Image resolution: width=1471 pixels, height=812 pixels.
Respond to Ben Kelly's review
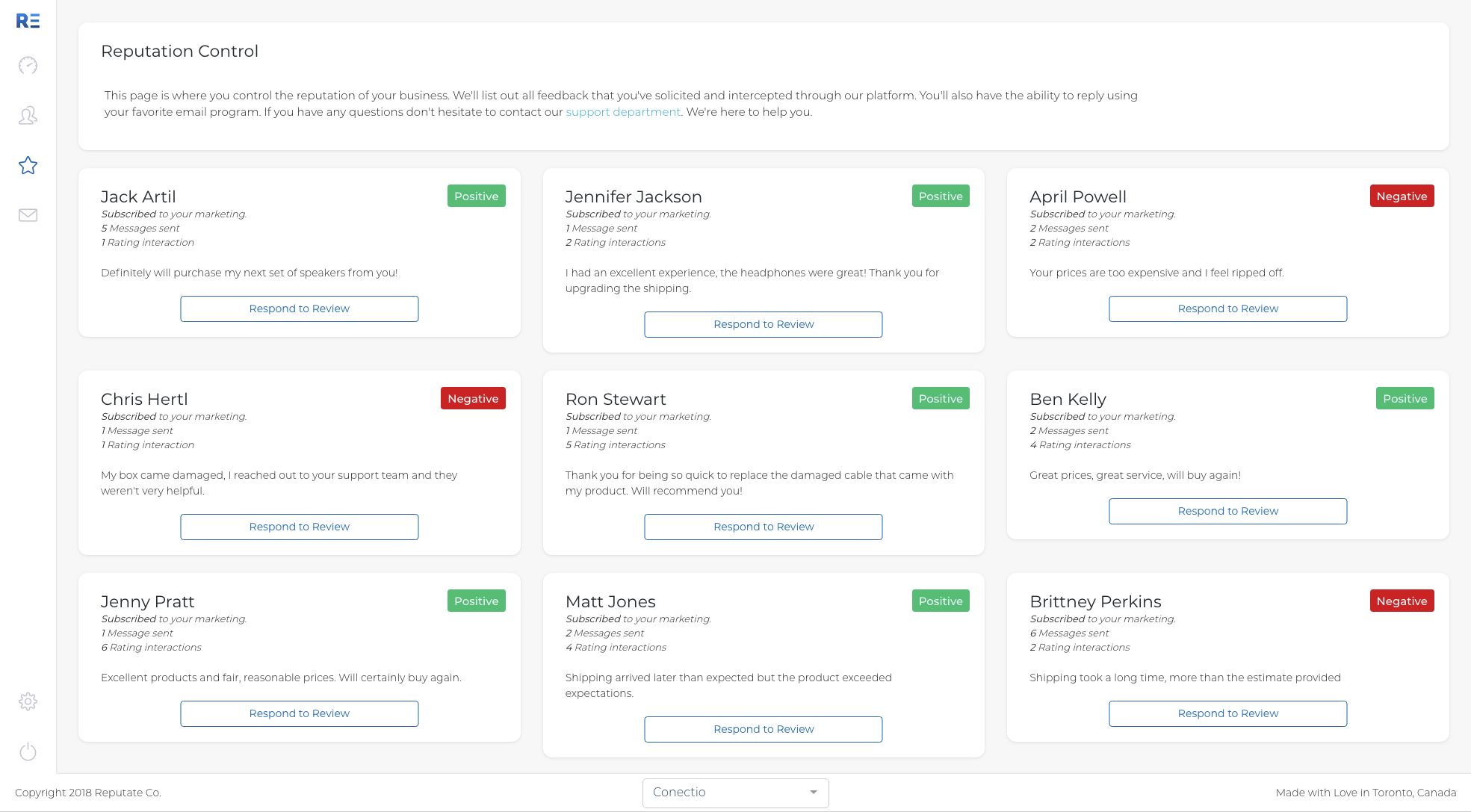pyautogui.click(x=1227, y=511)
